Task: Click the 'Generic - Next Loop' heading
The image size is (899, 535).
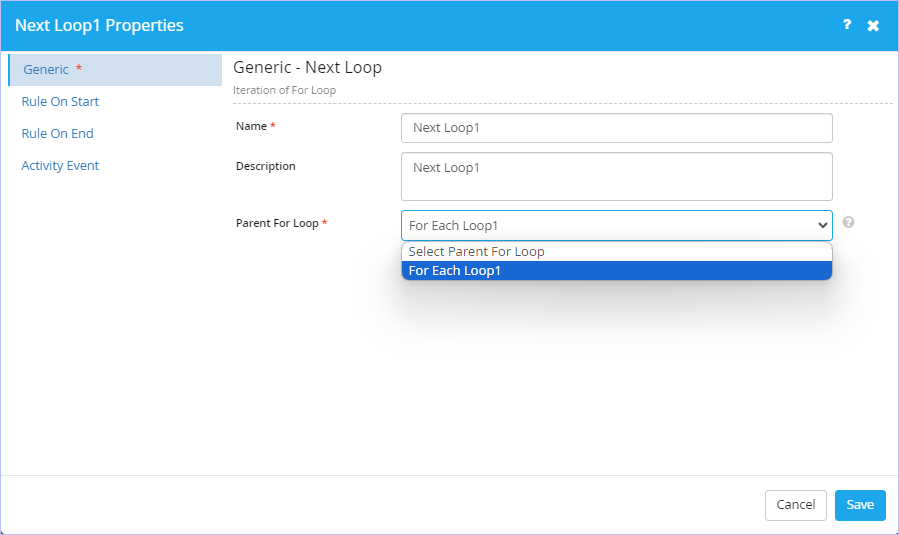Action: click(307, 68)
